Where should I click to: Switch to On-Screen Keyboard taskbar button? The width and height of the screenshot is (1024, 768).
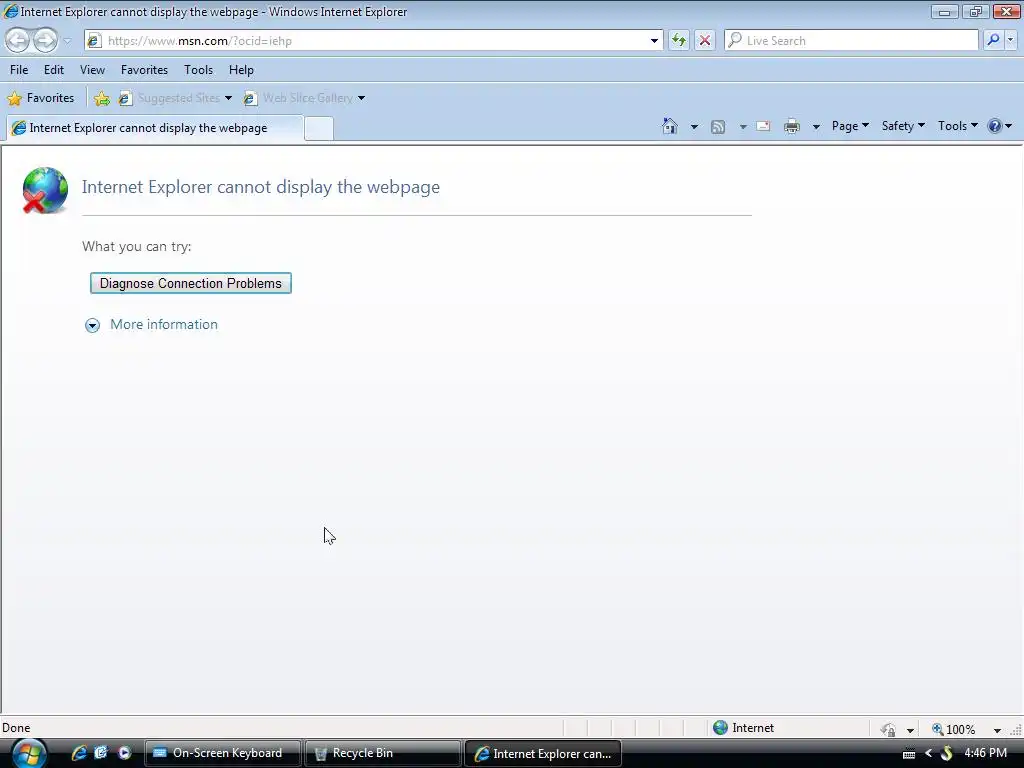tap(222, 753)
